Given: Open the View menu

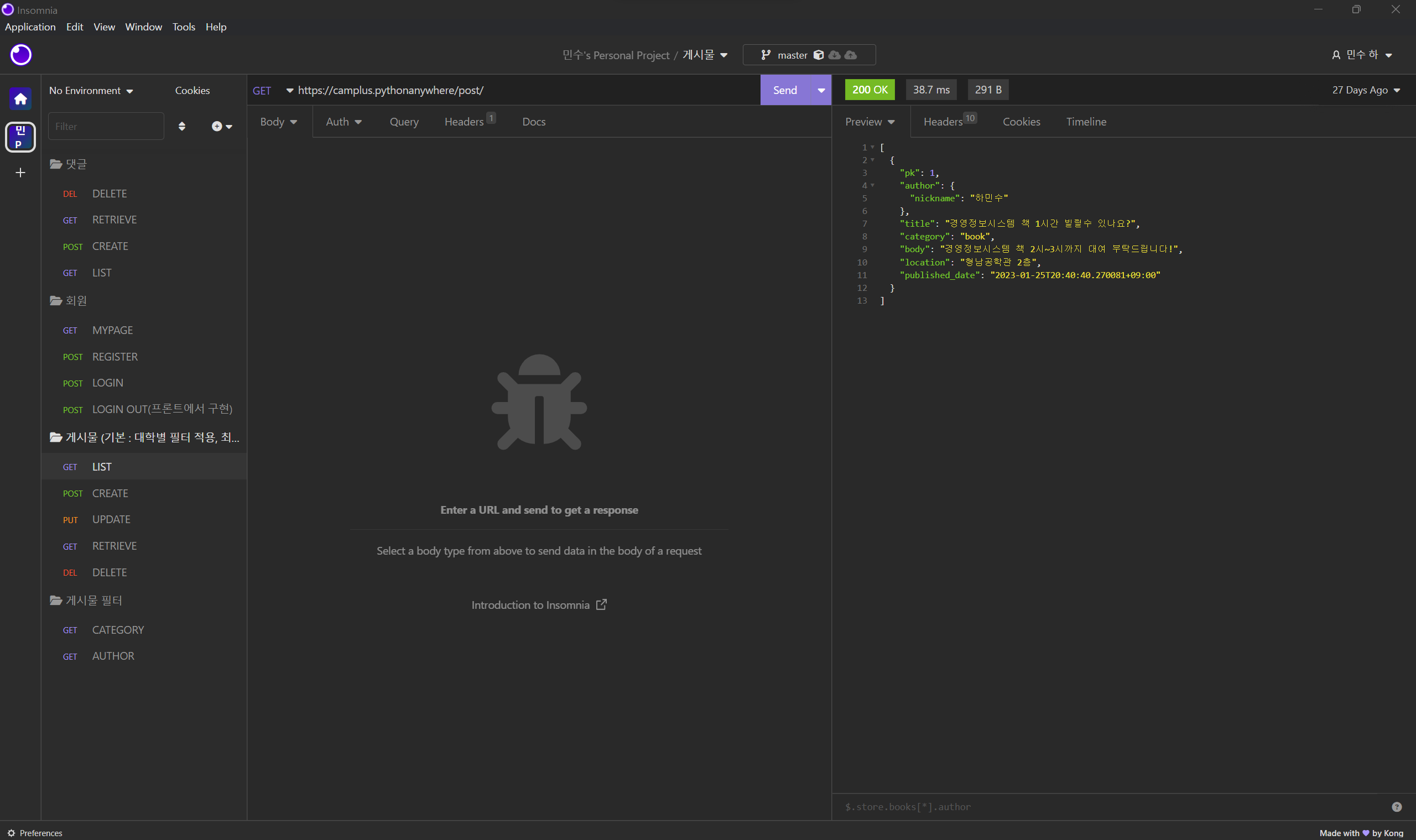Looking at the screenshot, I should click(x=104, y=27).
